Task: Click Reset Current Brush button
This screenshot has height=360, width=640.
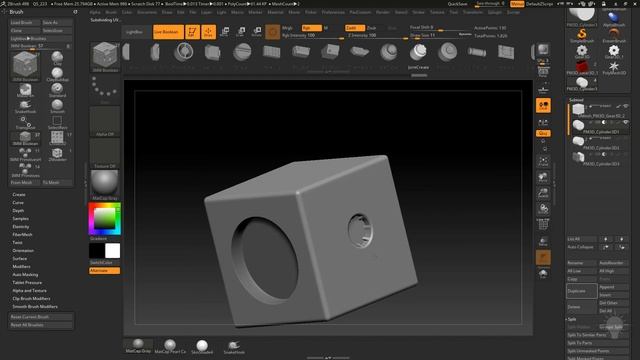Action: coord(41,317)
